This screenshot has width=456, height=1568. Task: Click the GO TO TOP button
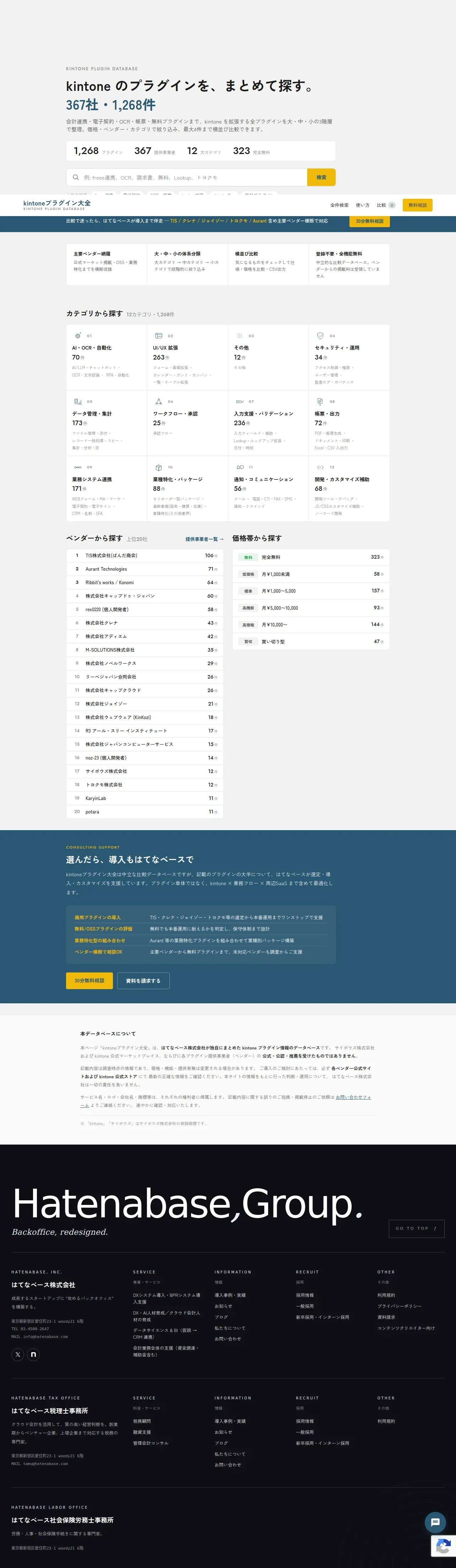[x=417, y=1228]
